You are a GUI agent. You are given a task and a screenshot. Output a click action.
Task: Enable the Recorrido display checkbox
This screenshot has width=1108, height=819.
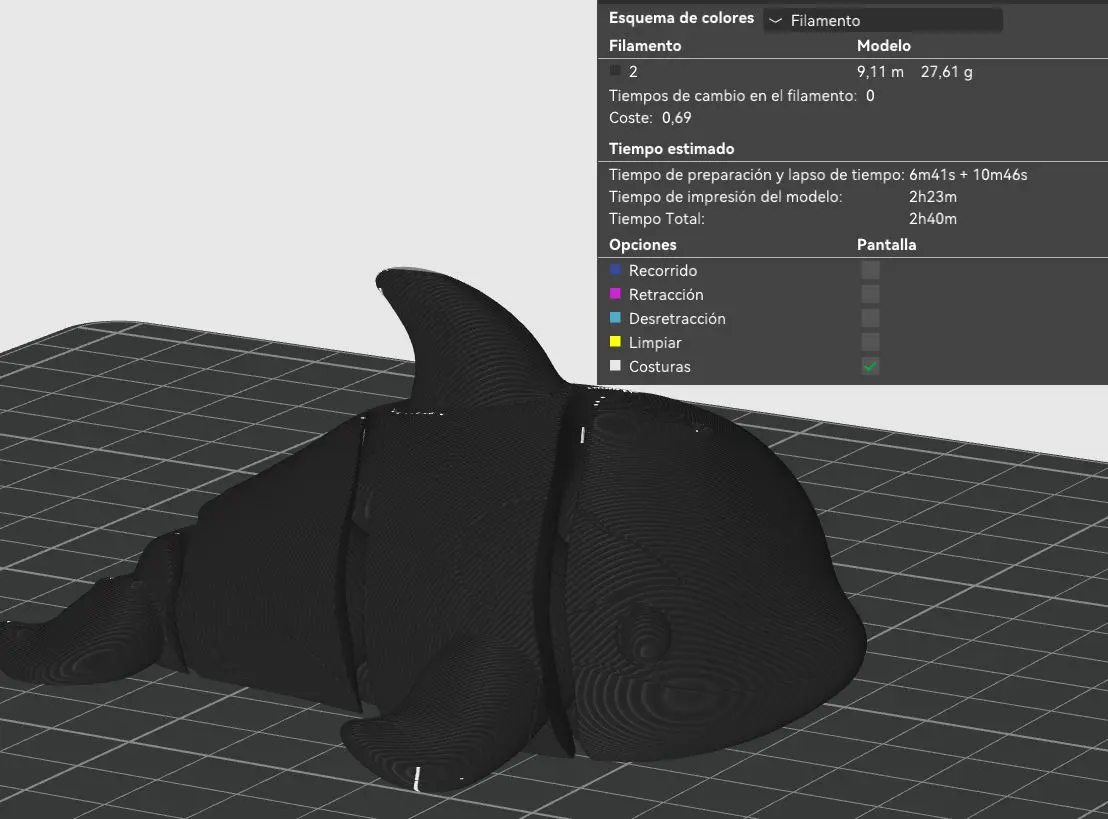tap(871, 270)
